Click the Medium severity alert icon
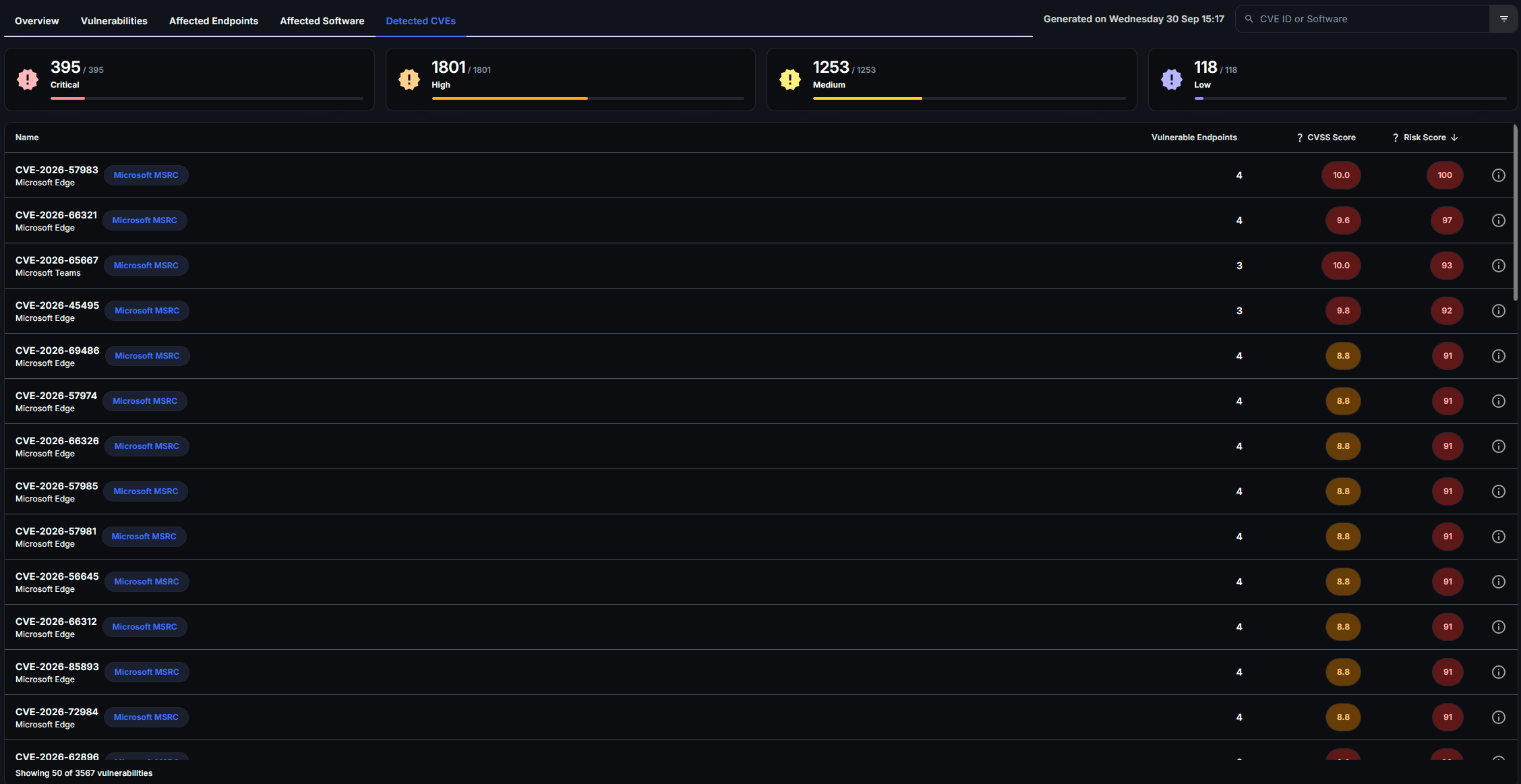The image size is (1521, 784). click(791, 79)
